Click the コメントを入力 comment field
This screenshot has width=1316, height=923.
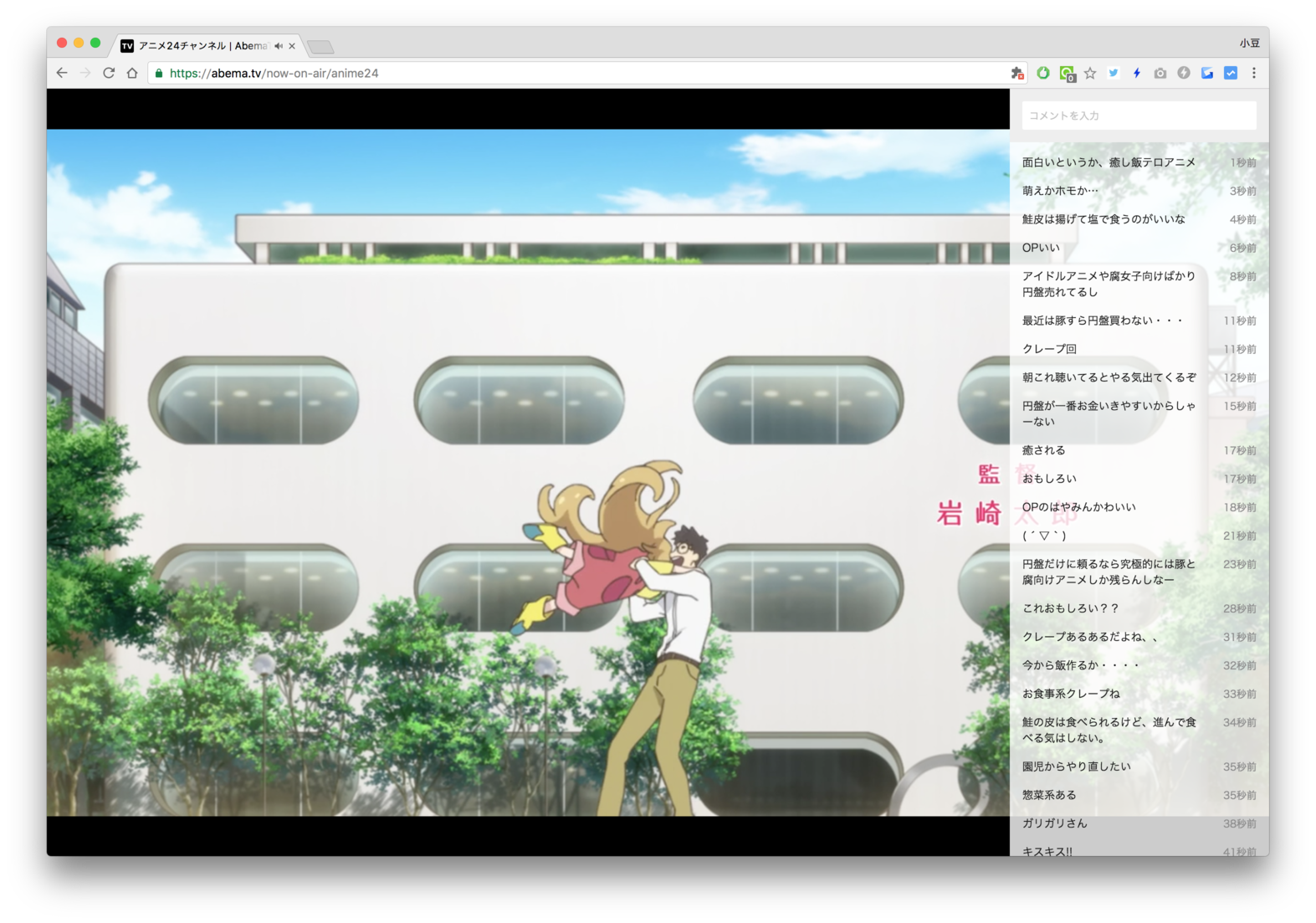[1139, 115]
